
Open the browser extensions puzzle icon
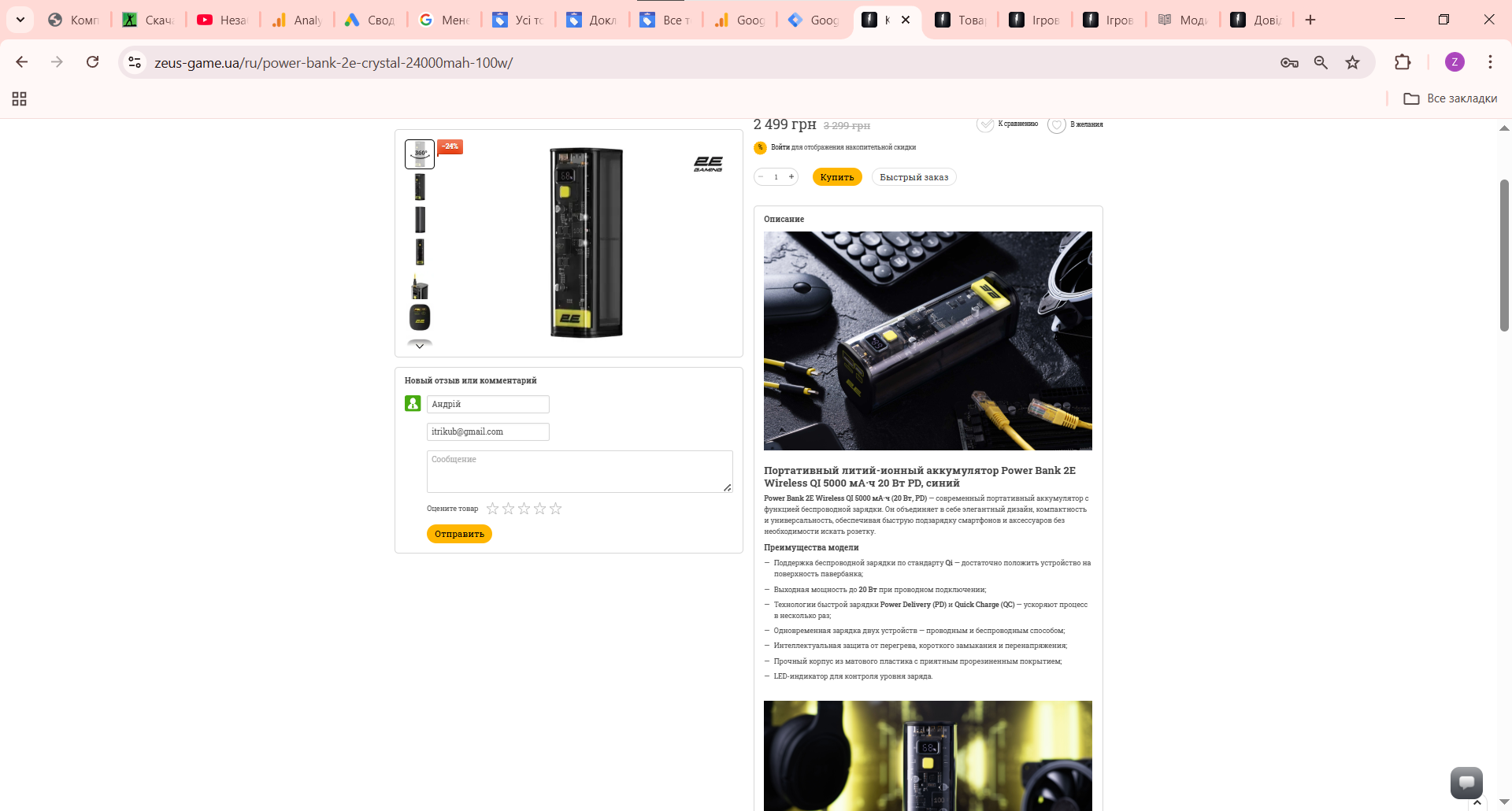[1403, 62]
